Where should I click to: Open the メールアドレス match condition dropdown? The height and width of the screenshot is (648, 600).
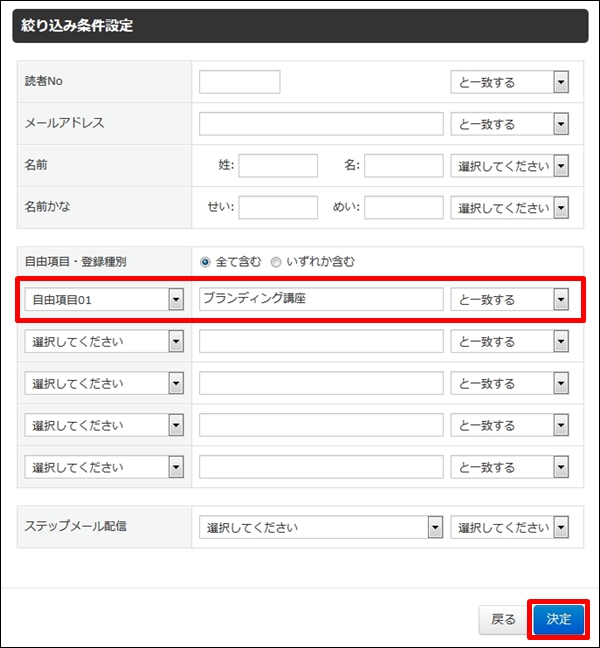pos(510,124)
